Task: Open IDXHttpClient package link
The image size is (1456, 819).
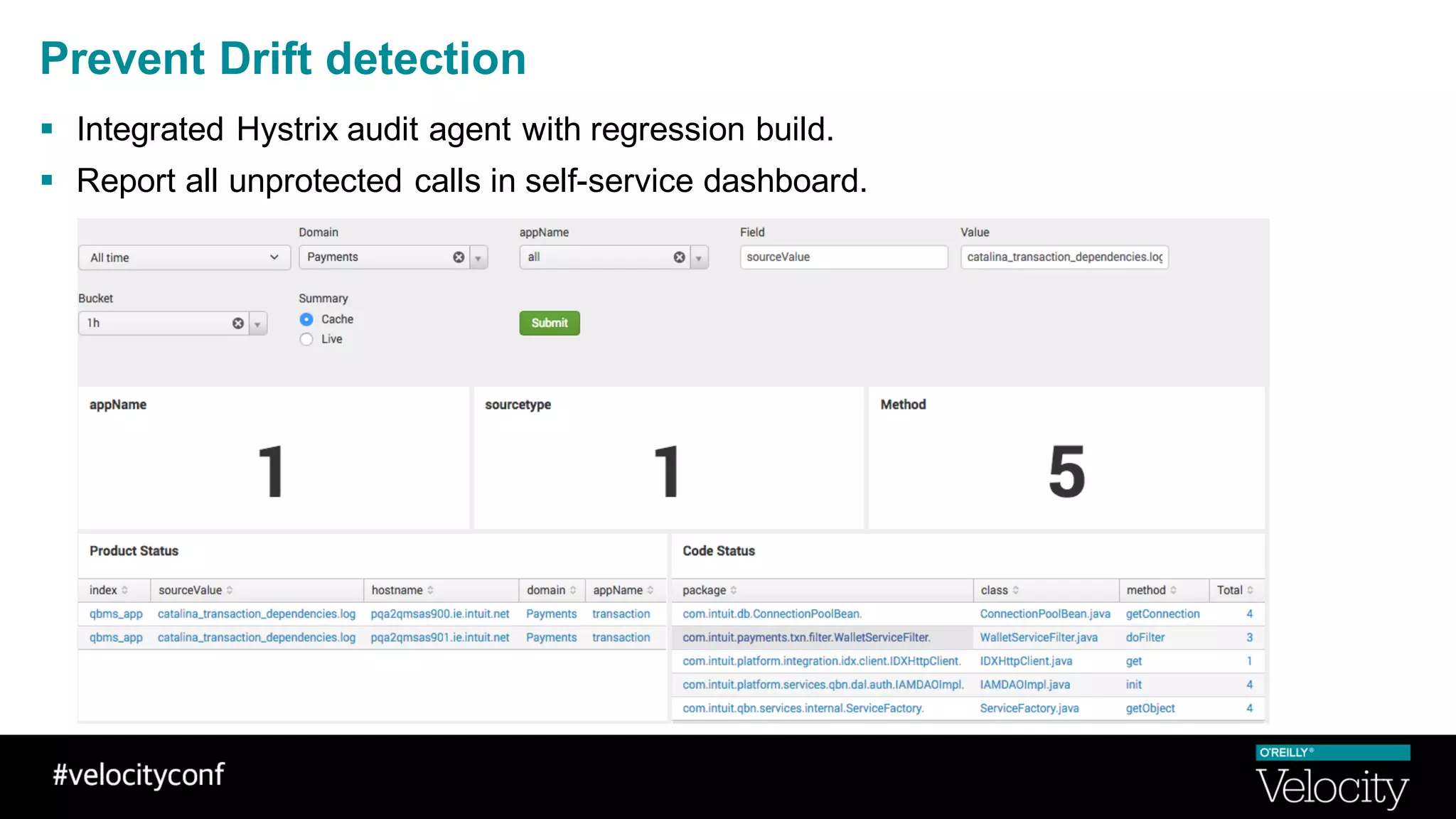Action: 822,661
